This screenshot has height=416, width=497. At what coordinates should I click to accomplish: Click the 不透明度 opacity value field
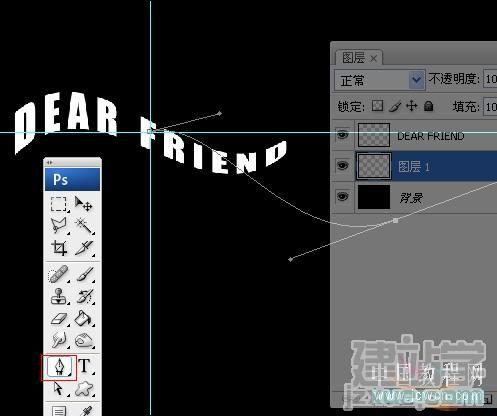click(490, 79)
